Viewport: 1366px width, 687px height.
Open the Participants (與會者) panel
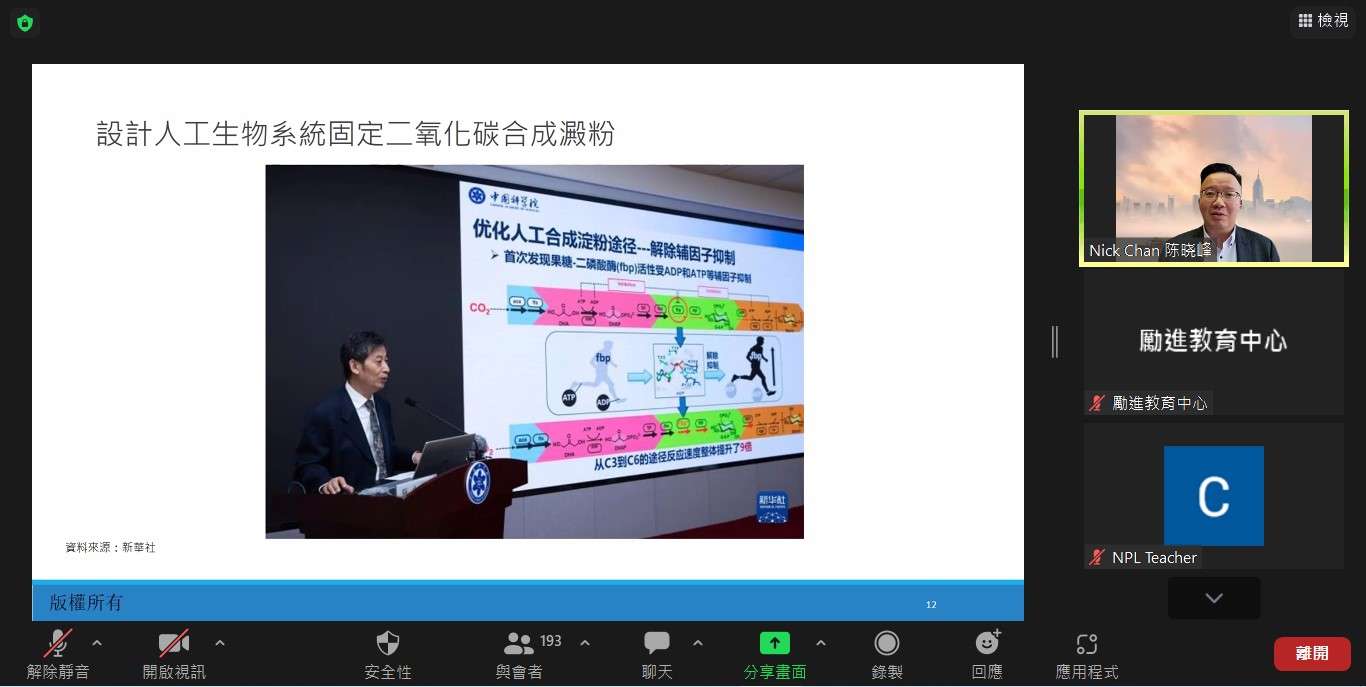click(x=519, y=643)
